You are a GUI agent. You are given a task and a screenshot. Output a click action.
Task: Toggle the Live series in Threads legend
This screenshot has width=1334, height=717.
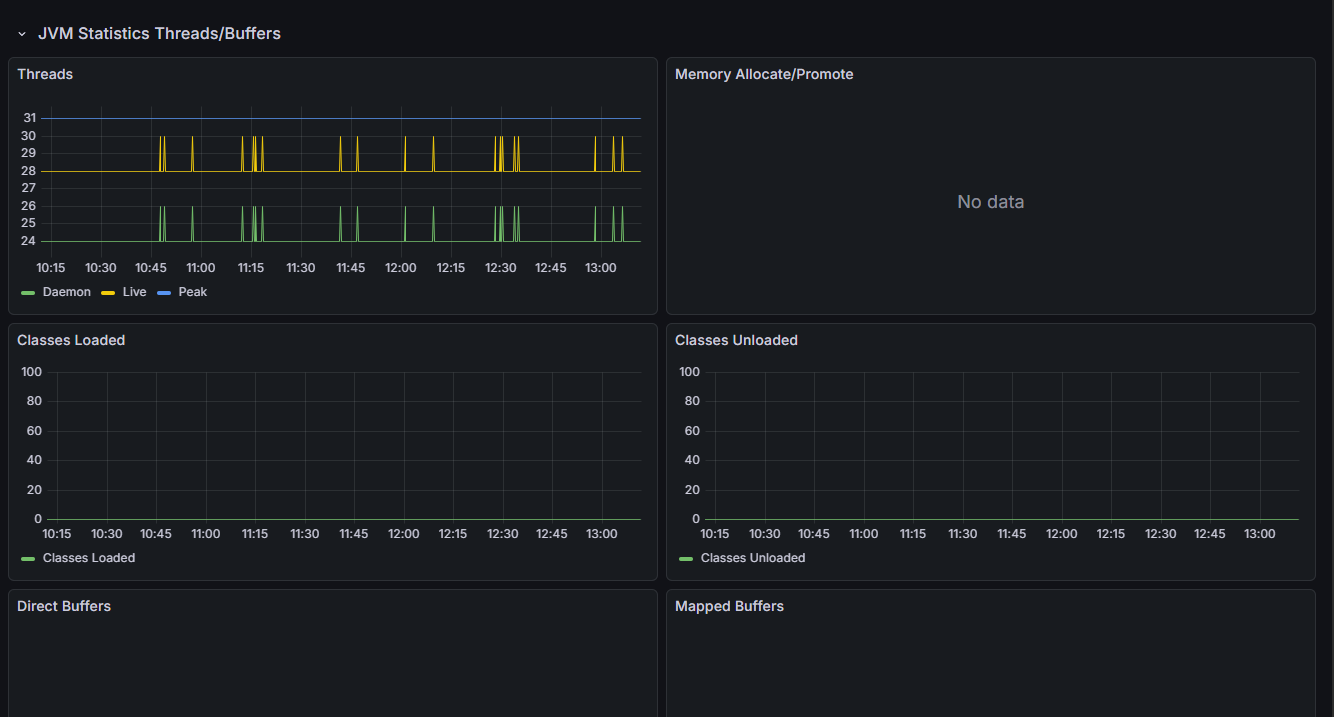pos(134,292)
